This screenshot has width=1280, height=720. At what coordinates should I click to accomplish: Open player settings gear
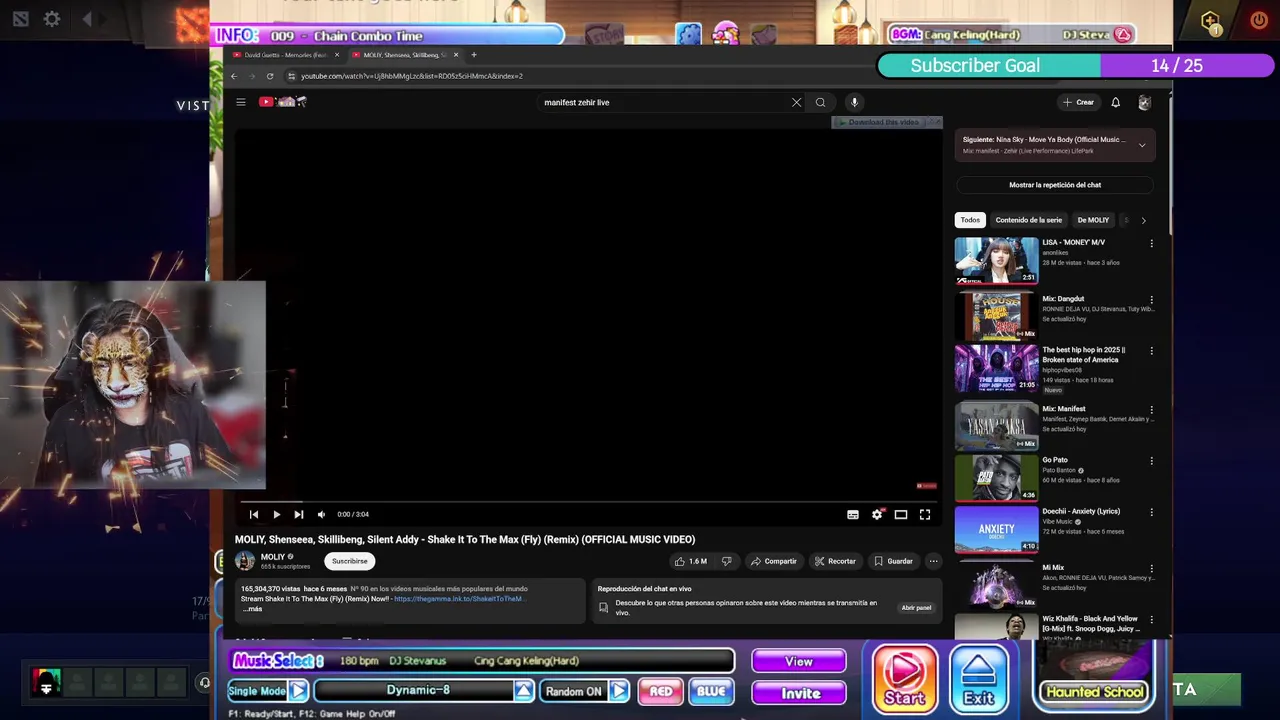877,514
